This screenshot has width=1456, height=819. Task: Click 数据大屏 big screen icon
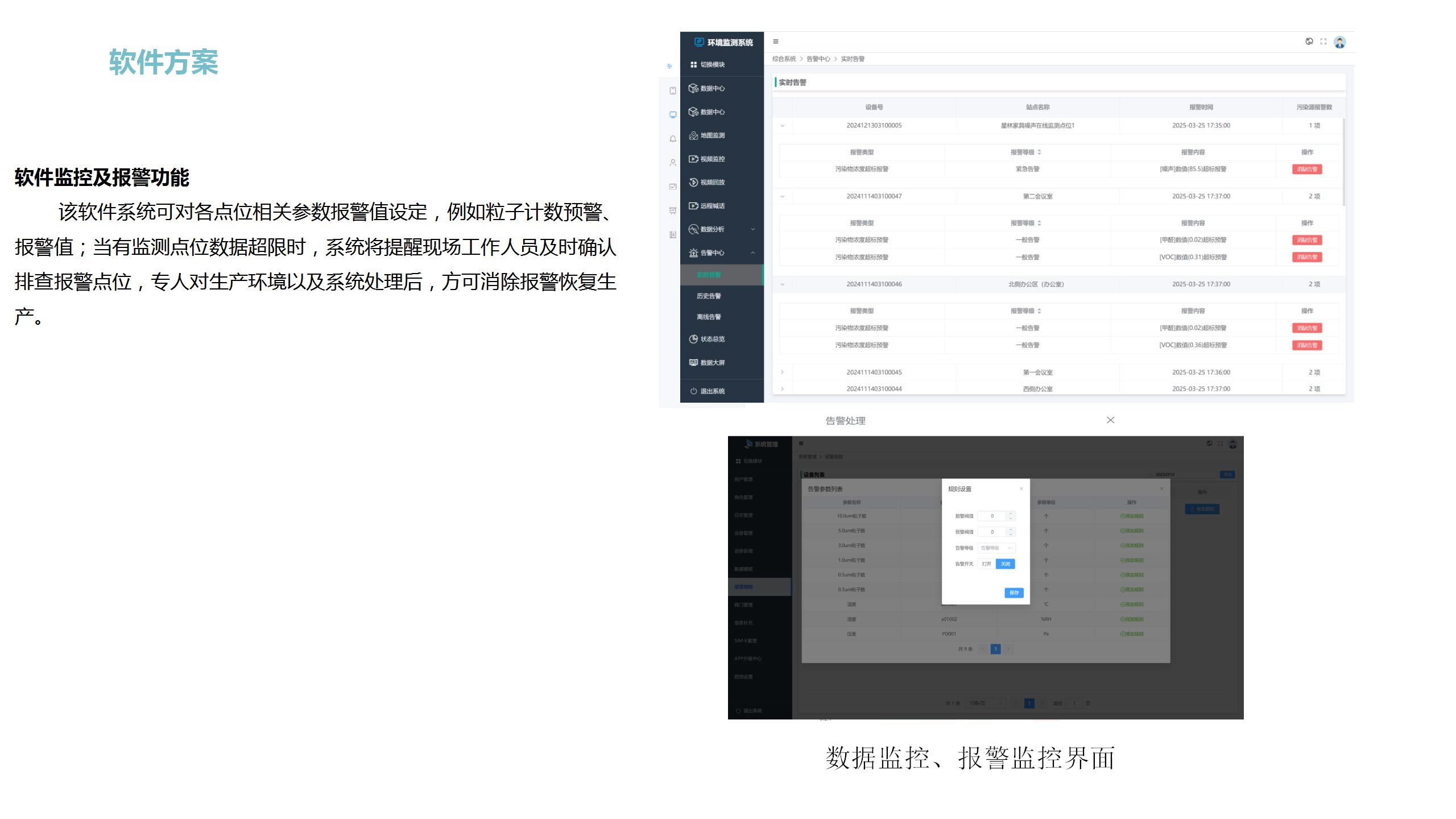pyautogui.click(x=693, y=362)
